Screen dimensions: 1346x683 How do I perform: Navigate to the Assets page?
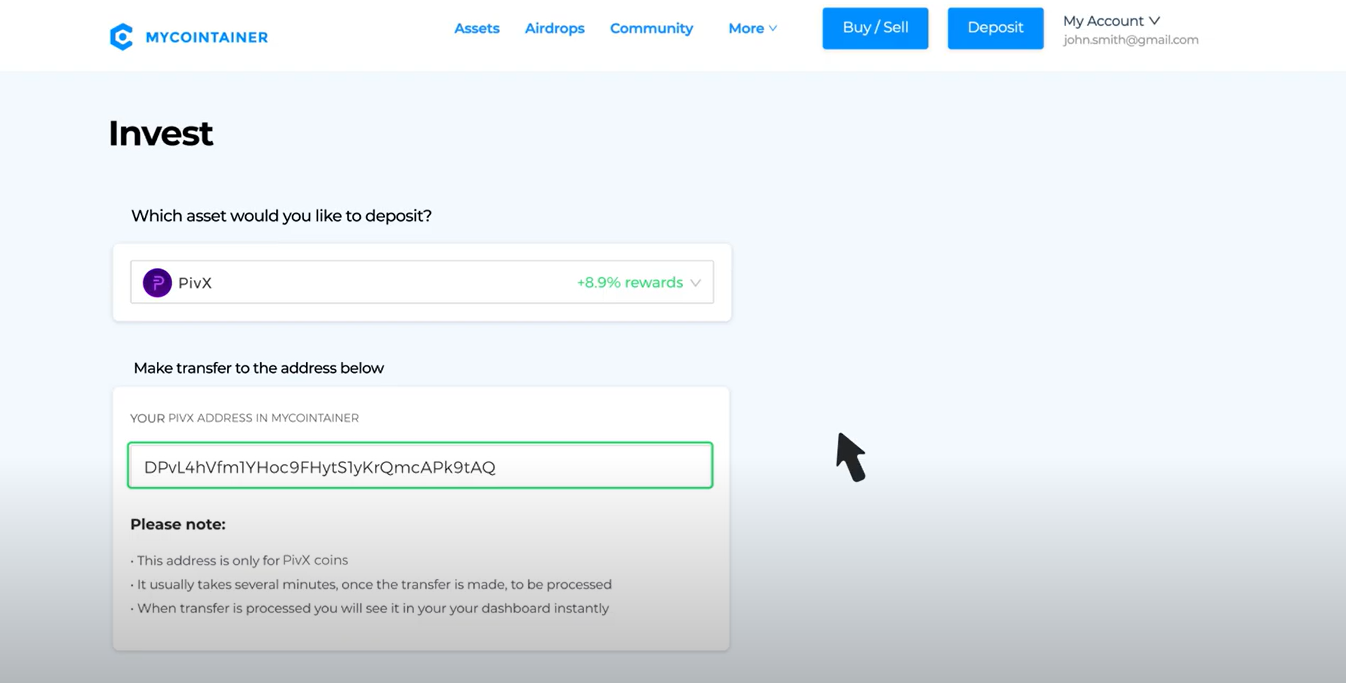click(x=477, y=28)
